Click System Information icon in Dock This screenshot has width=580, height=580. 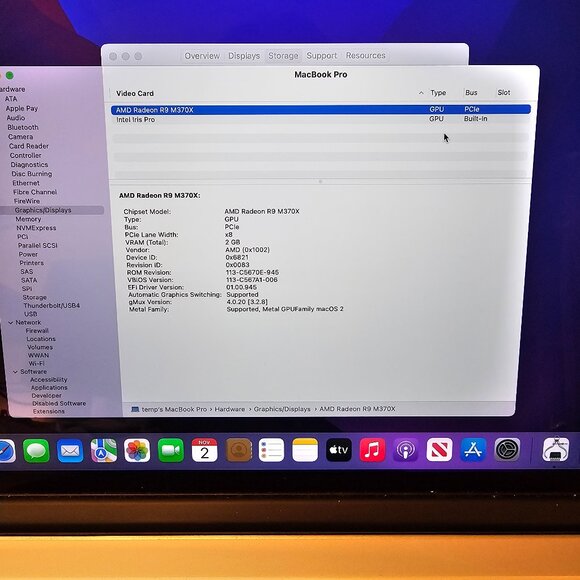tap(556, 450)
